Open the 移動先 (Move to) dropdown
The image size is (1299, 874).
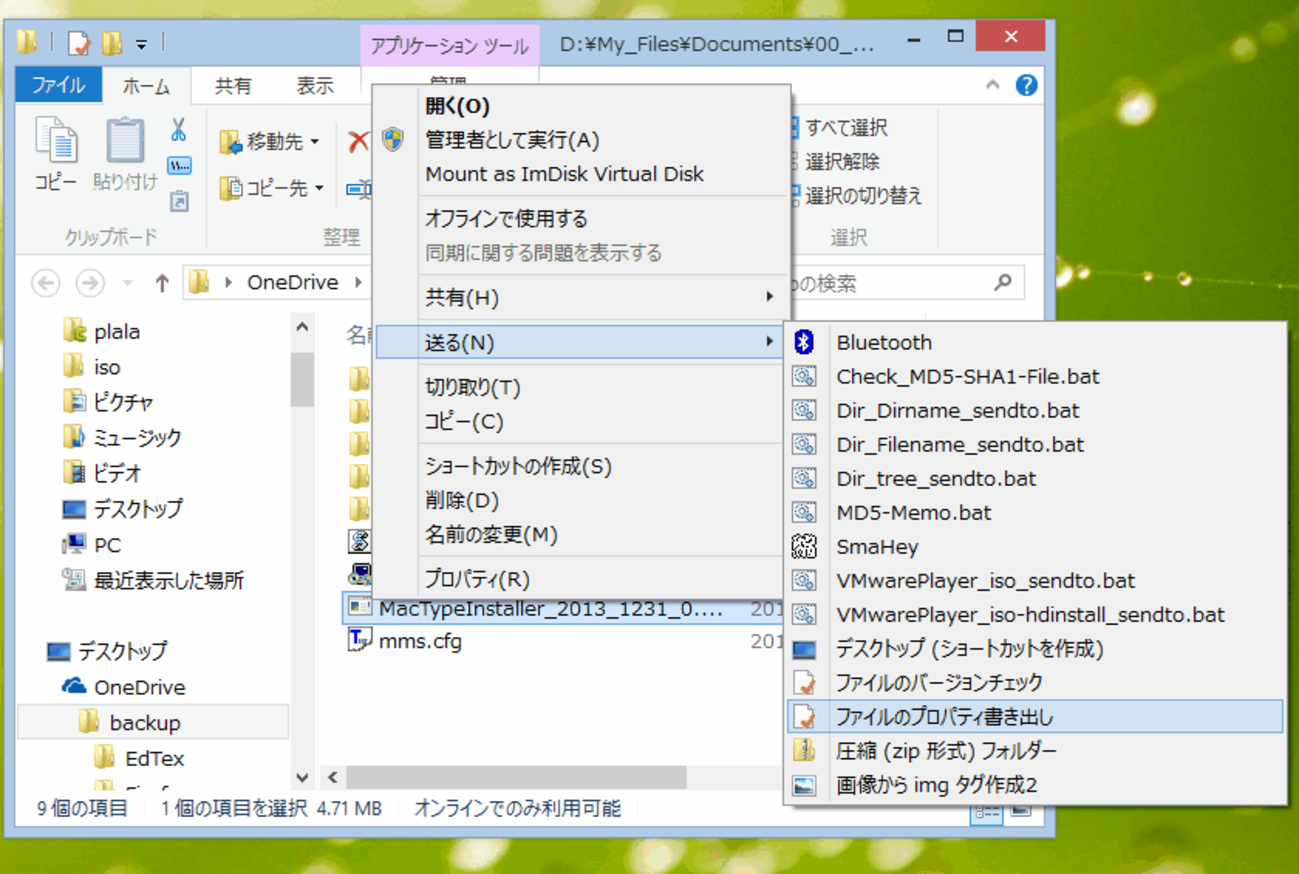tap(270, 142)
